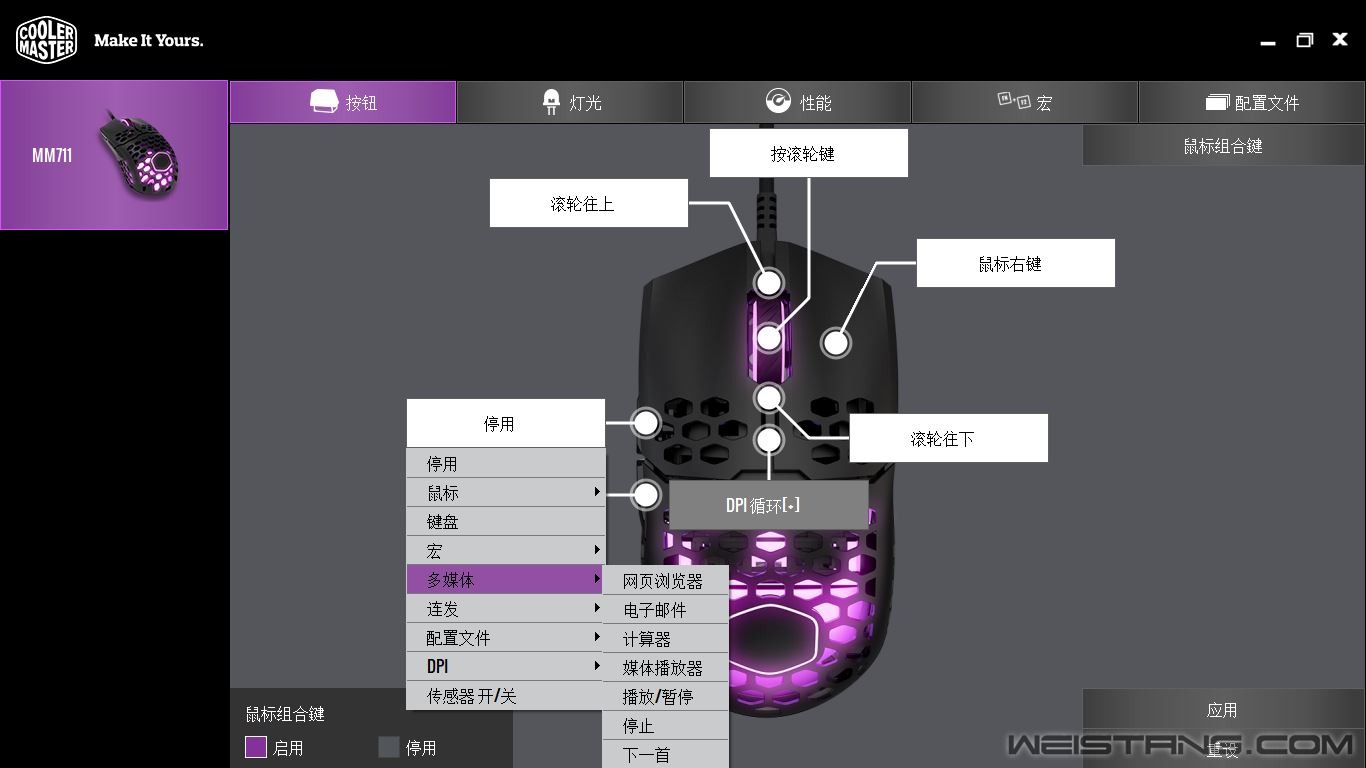
Task: Enable 鼠标组合键 with the 启用 checkbox
Action: [x=256, y=747]
